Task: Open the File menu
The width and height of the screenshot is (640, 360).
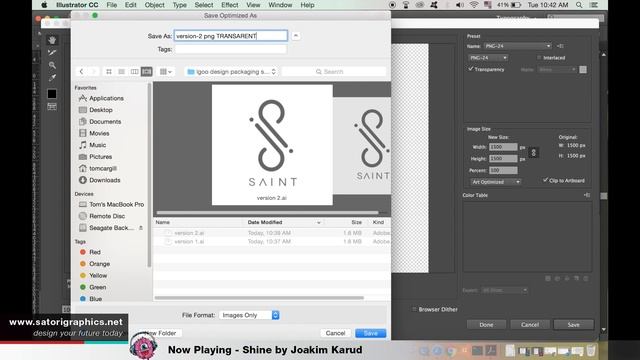Action: coord(111,5)
